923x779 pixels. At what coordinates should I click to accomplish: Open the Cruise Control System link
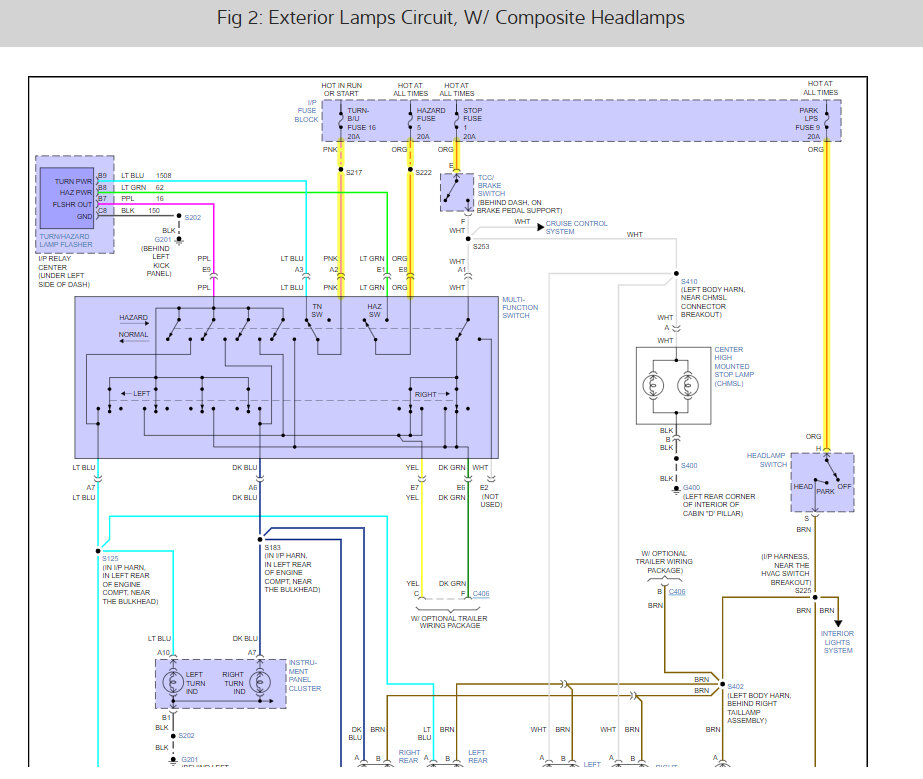pyautogui.click(x=576, y=227)
